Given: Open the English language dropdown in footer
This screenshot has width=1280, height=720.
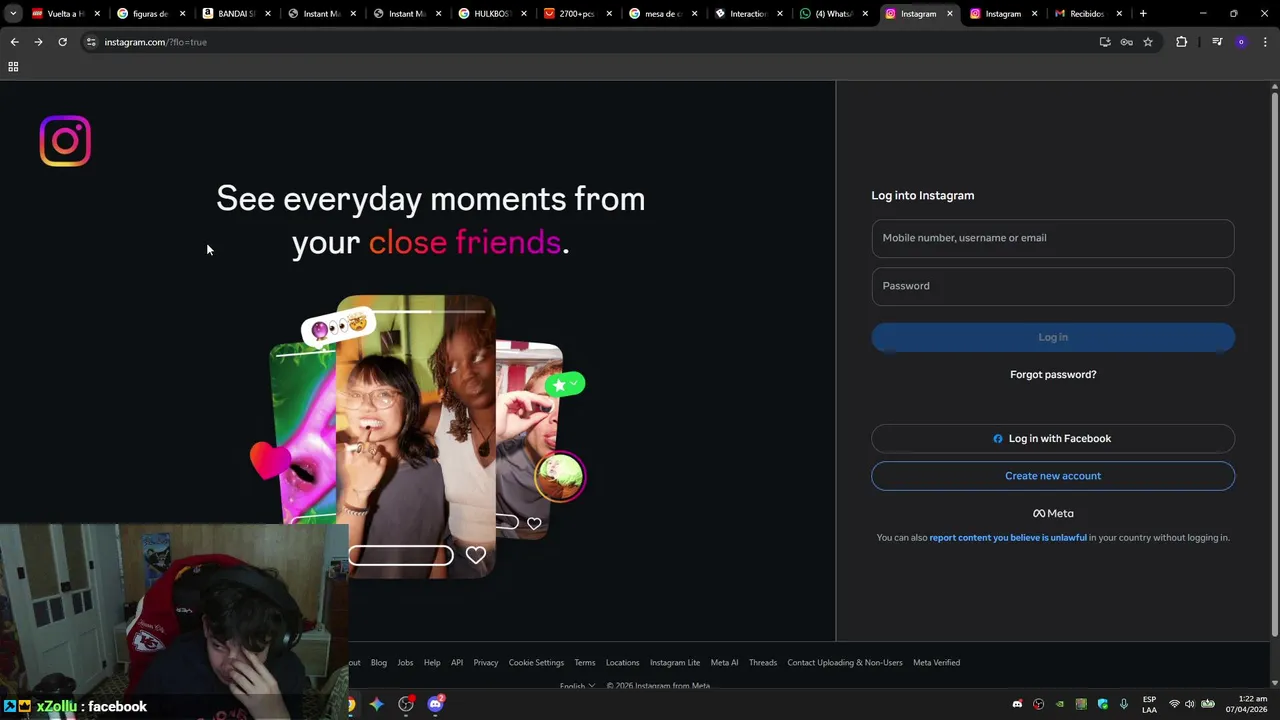Looking at the screenshot, I should click(x=577, y=686).
